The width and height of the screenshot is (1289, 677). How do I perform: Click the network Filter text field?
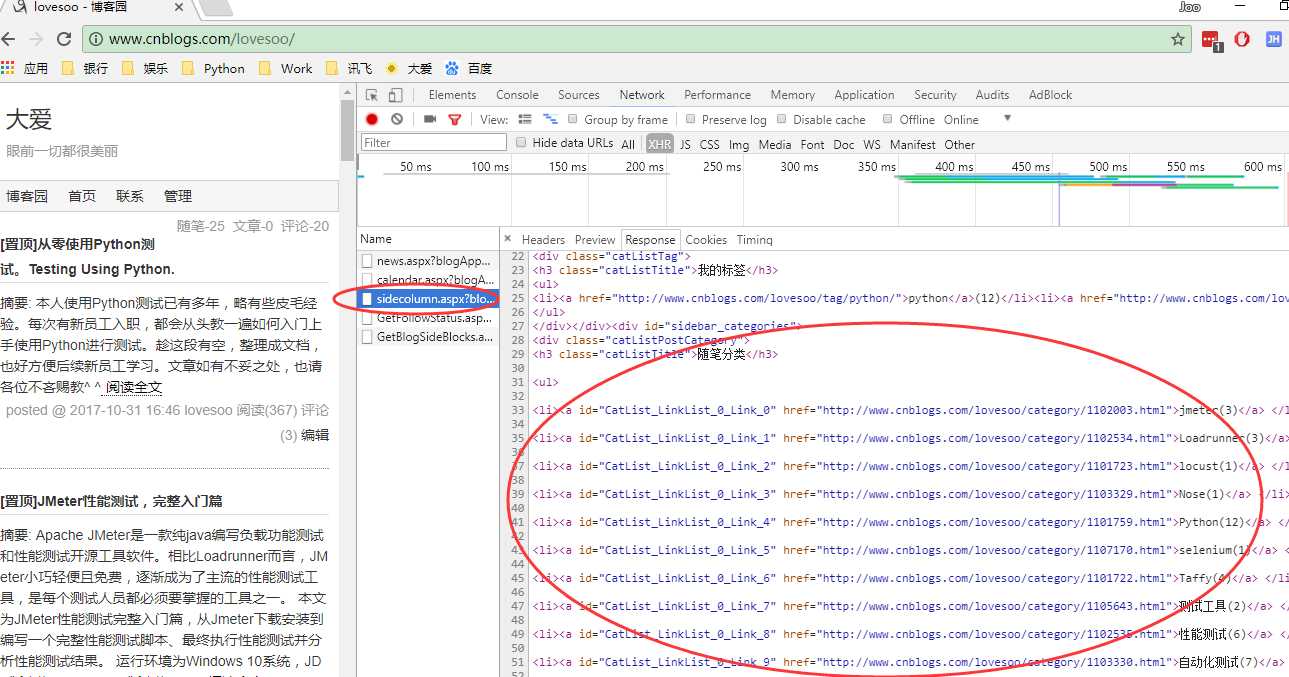pyautogui.click(x=433, y=143)
